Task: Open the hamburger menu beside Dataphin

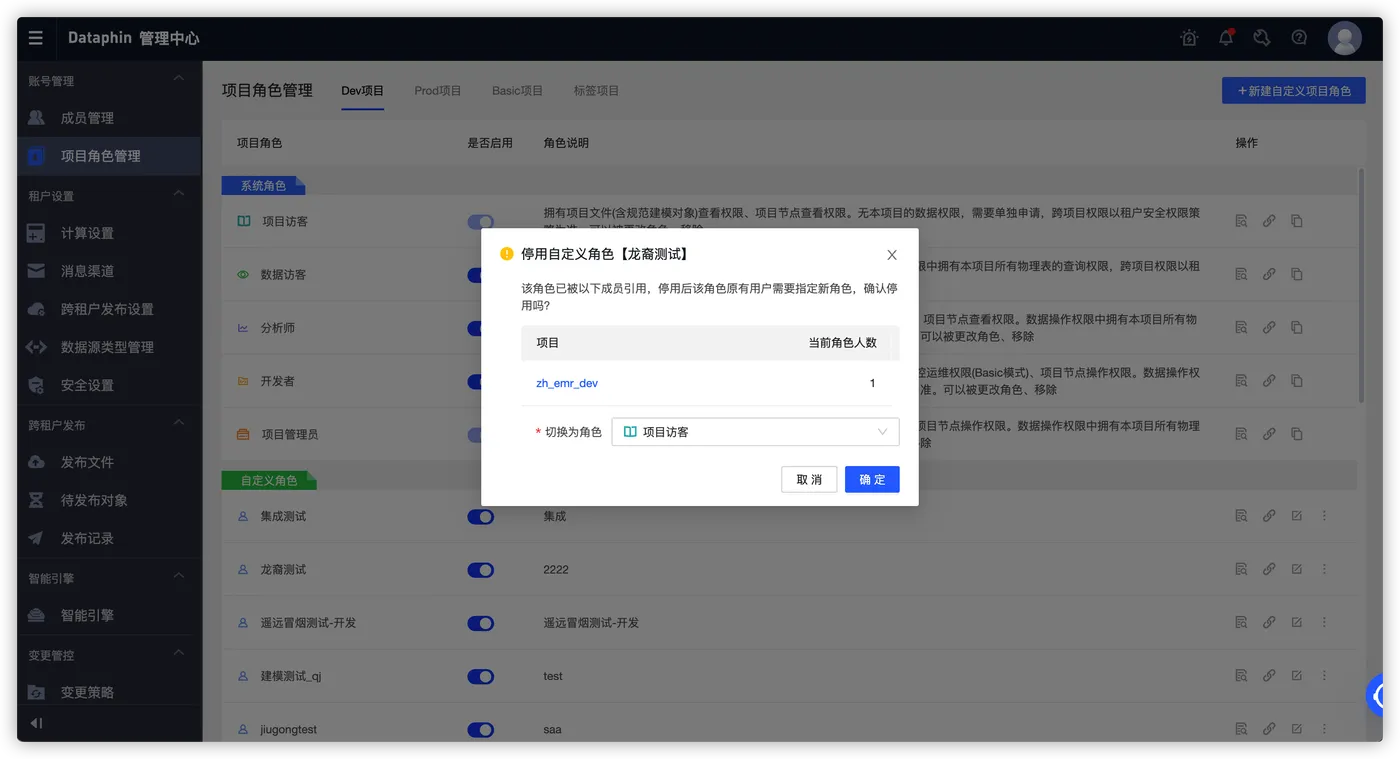Action: [x=36, y=38]
